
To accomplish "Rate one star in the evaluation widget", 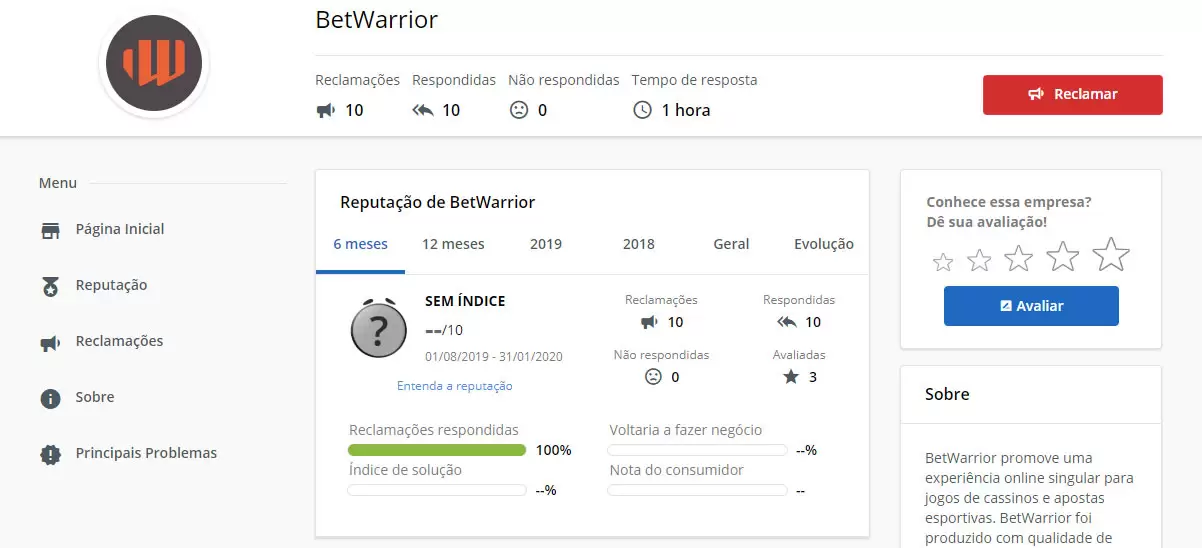I will pyautogui.click(x=943, y=262).
